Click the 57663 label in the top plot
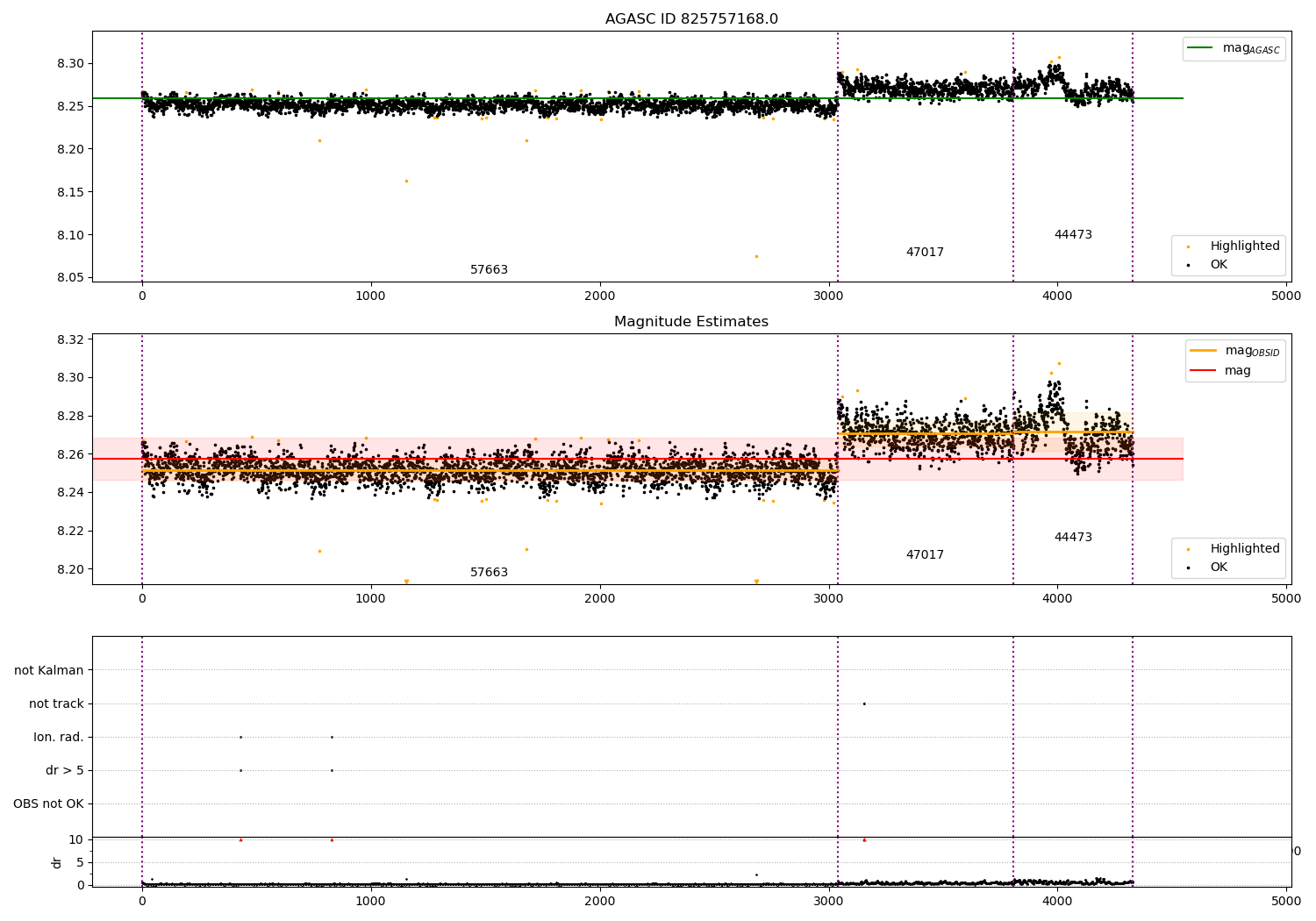 pos(489,270)
